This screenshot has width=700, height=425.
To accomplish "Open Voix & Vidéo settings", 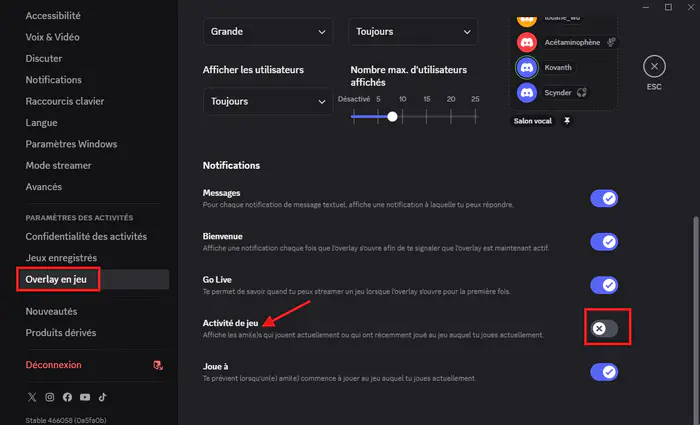I will (52, 37).
